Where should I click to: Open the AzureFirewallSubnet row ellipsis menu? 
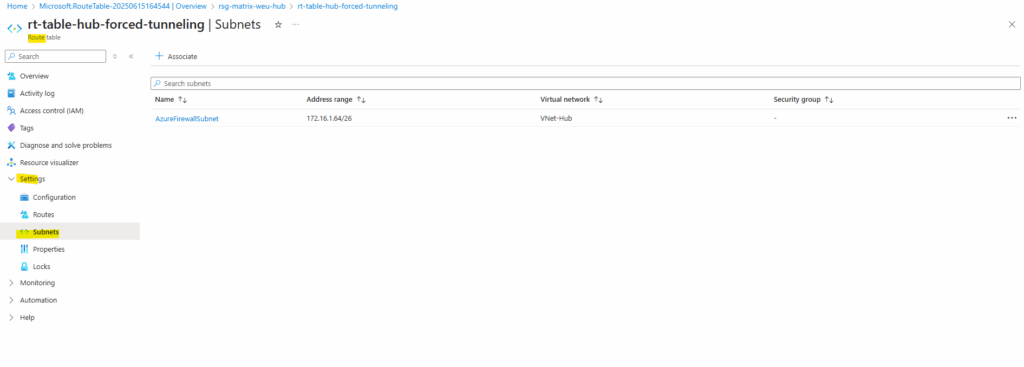pyautogui.click(x=1012, y=118)
